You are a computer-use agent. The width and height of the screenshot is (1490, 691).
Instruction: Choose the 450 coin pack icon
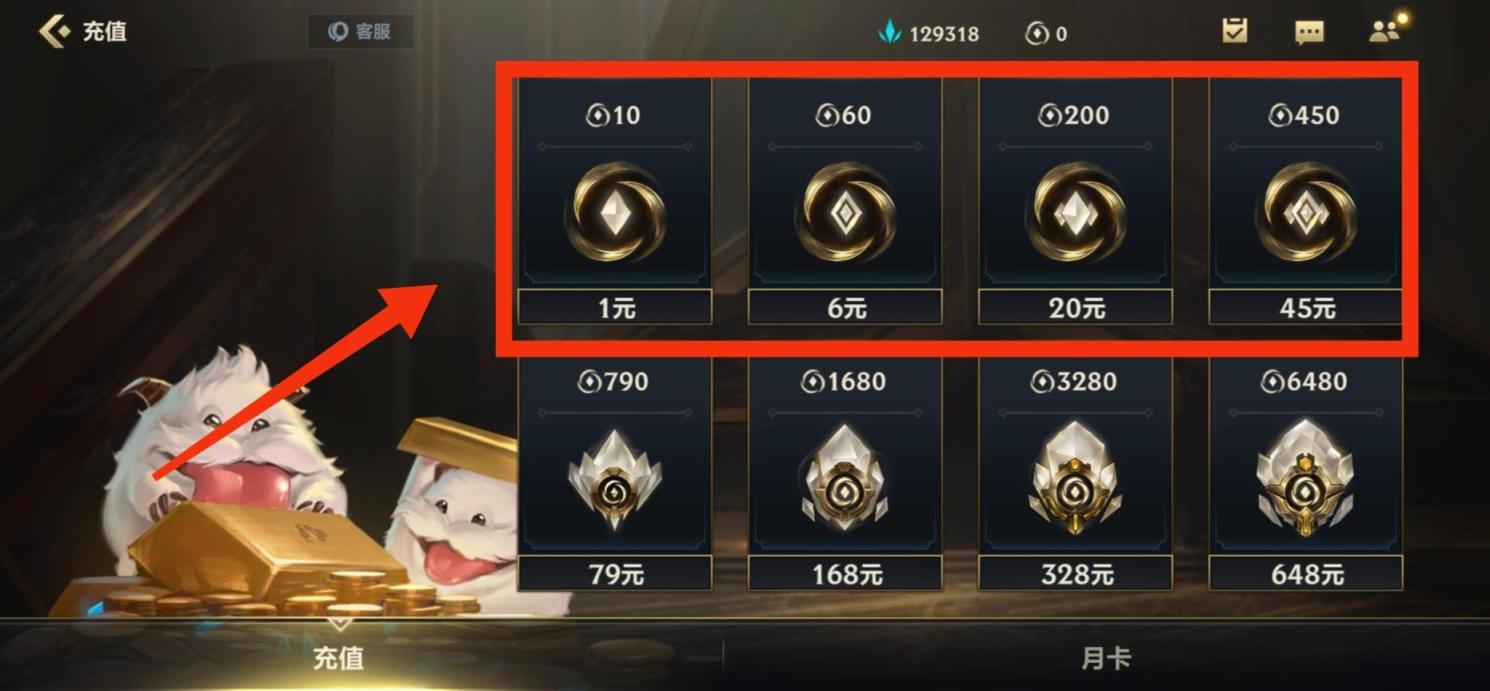point(1306,212)
